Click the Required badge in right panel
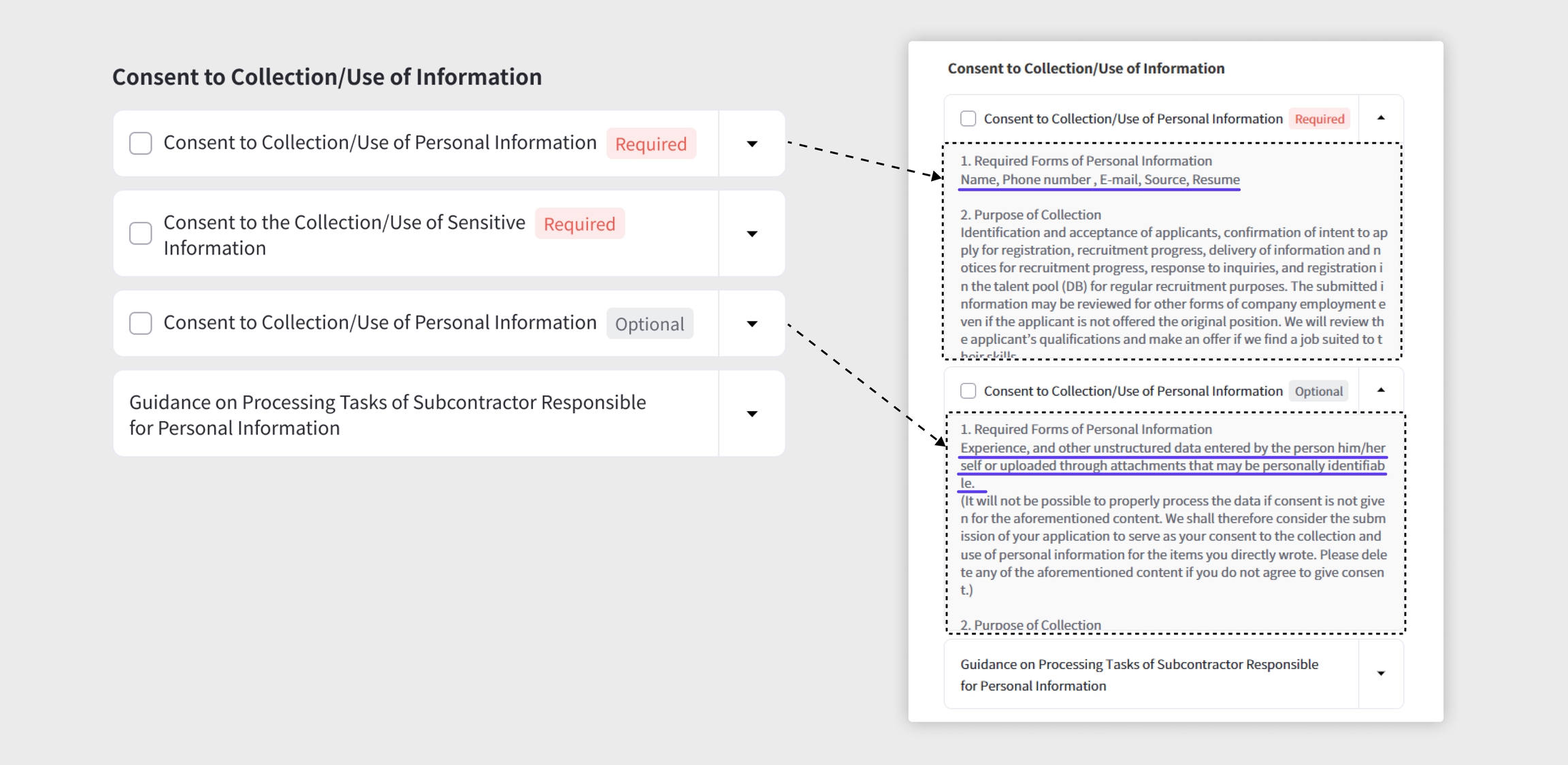The height and width of the screenshot is (765, 1568). 1319,119
